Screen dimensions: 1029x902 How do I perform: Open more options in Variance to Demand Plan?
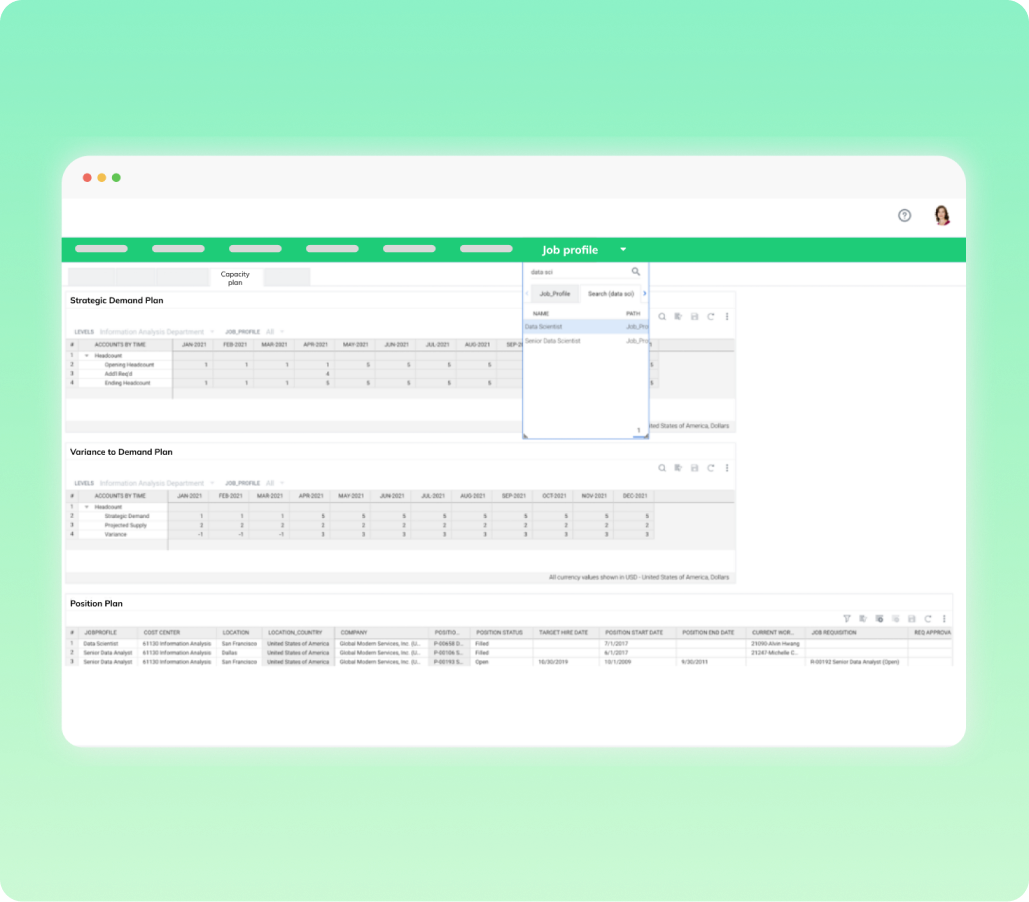(727, 468)
